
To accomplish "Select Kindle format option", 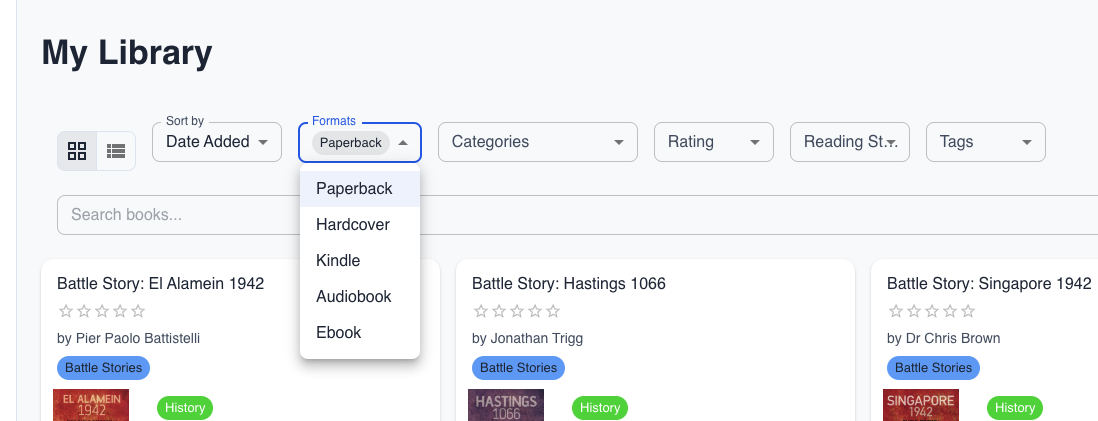I will (360, 261).
